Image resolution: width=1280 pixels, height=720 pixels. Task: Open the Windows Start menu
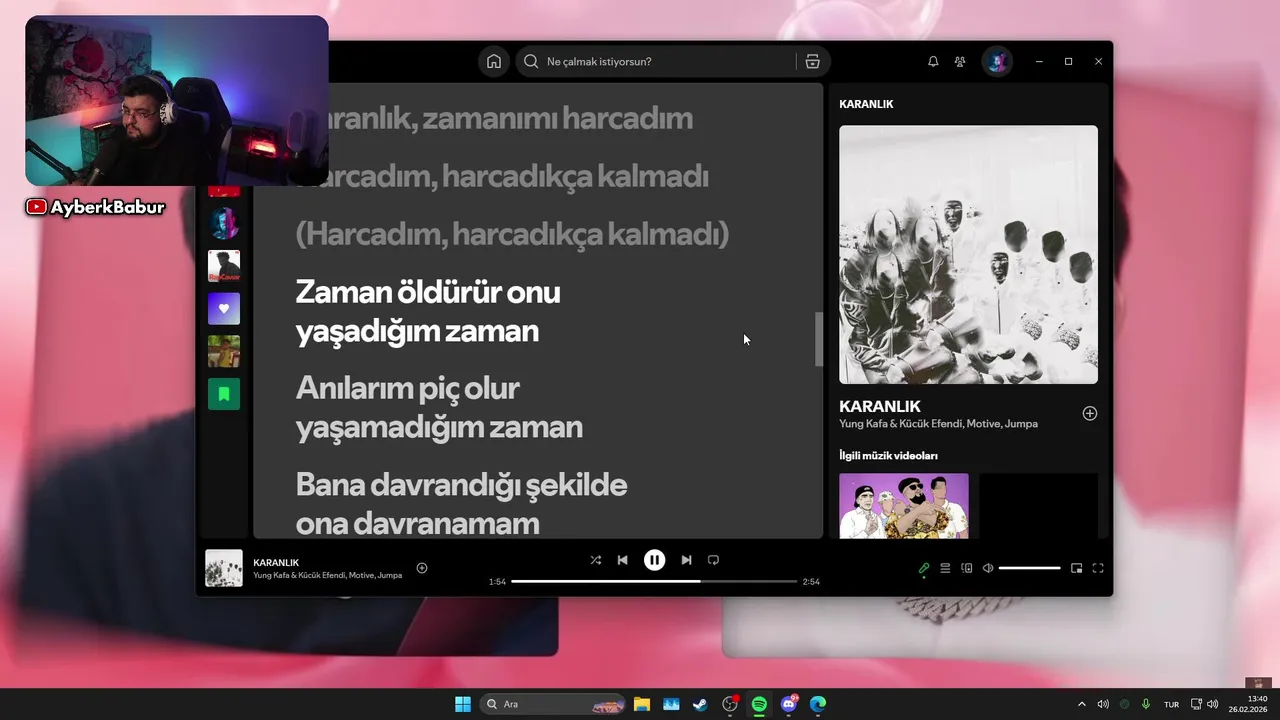463,704
